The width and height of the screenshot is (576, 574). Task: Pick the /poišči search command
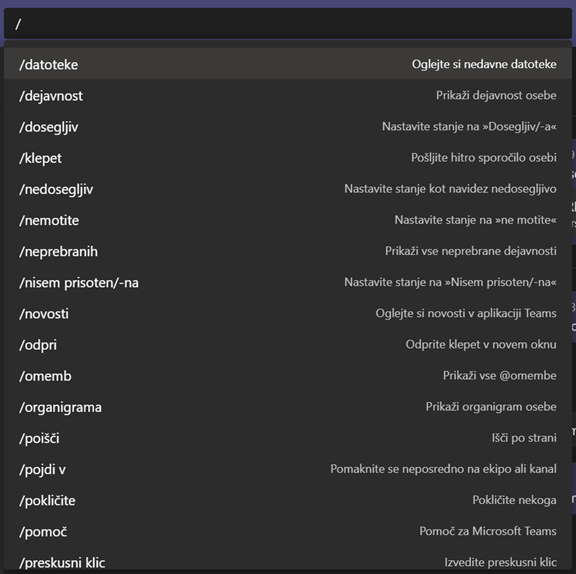pos(288,438)
